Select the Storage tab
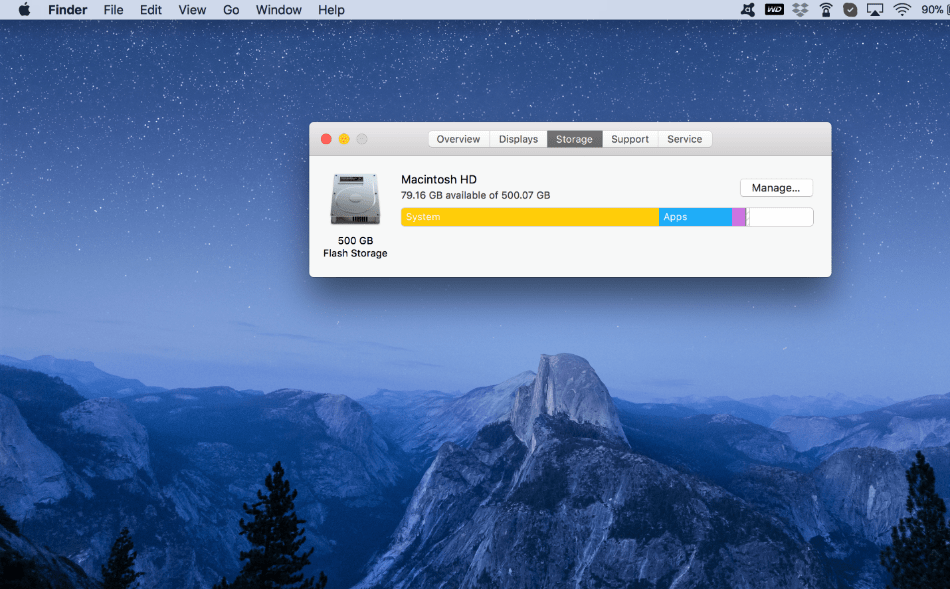 (574, 139)
